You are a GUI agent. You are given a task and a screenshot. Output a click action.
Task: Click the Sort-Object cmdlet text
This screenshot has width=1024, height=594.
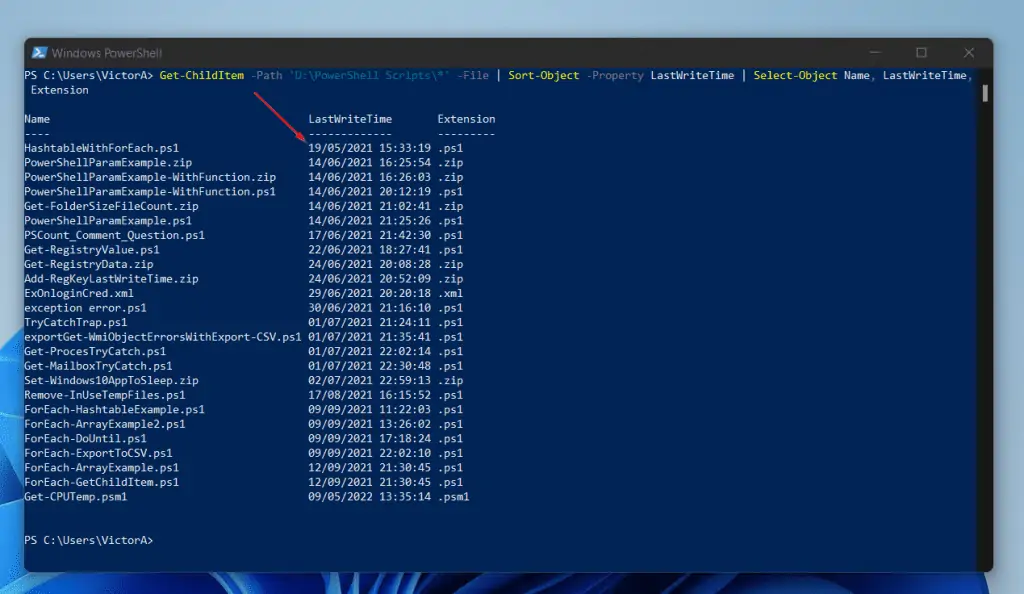pyautogui.click(x=543, y=75)
